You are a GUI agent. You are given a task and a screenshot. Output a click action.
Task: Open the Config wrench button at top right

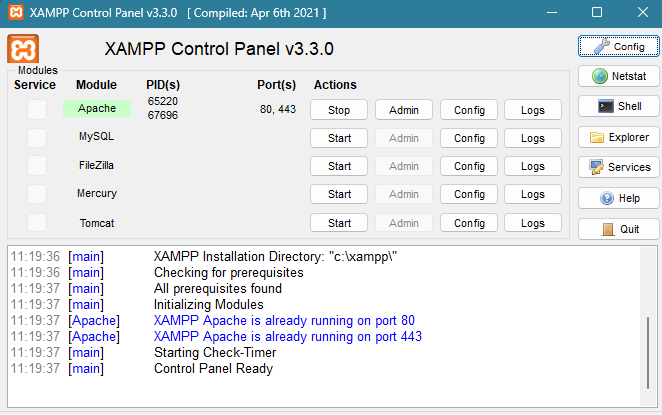619,46
